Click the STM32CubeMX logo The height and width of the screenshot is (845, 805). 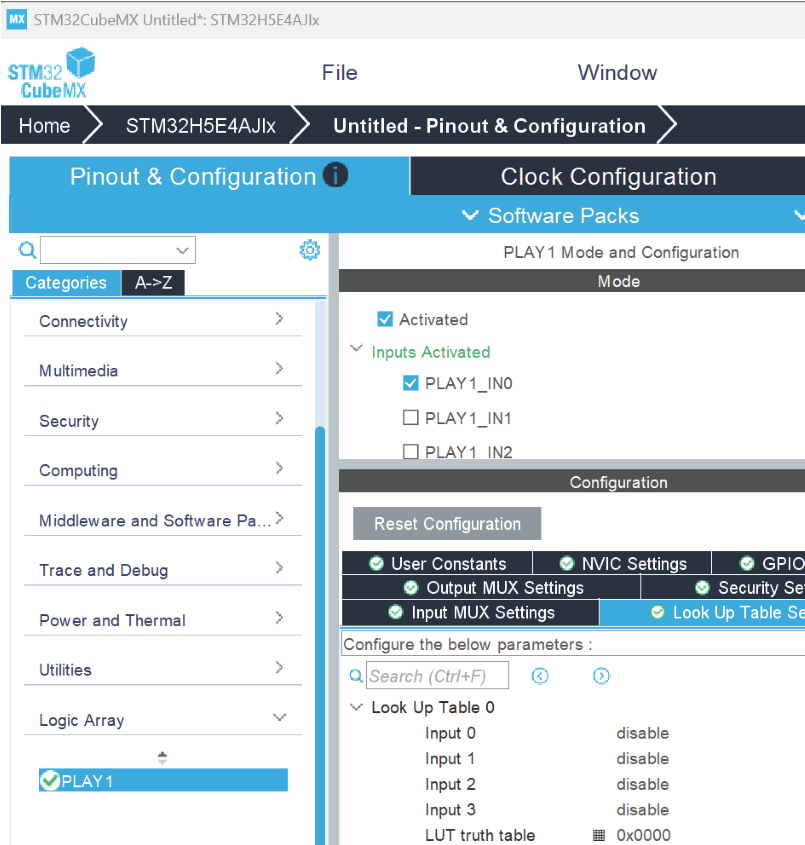[51, 73]
